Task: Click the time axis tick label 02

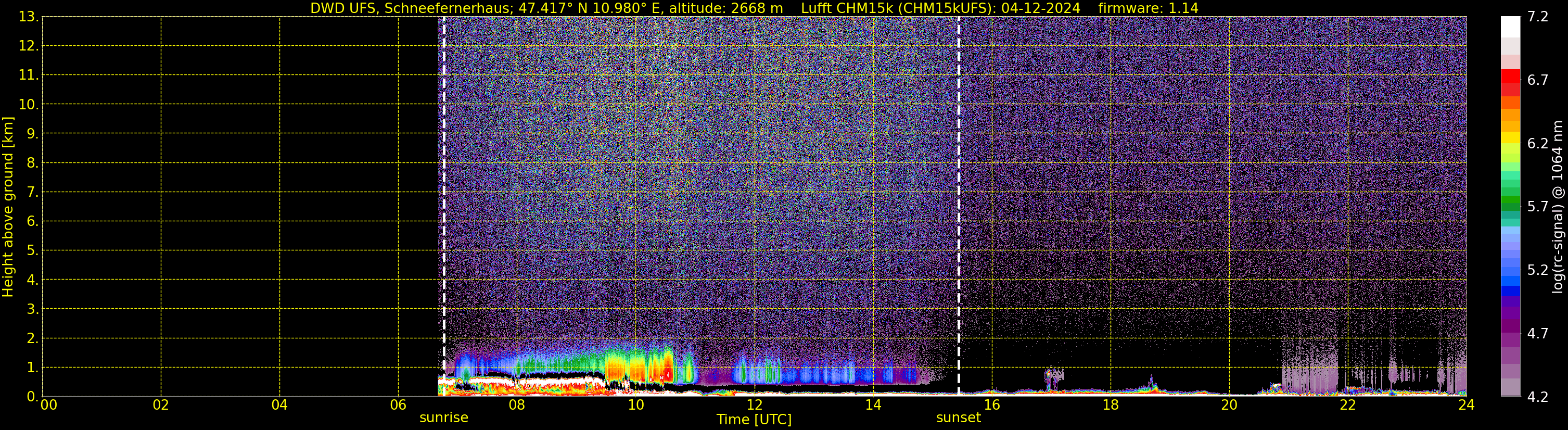Action: 161,405
